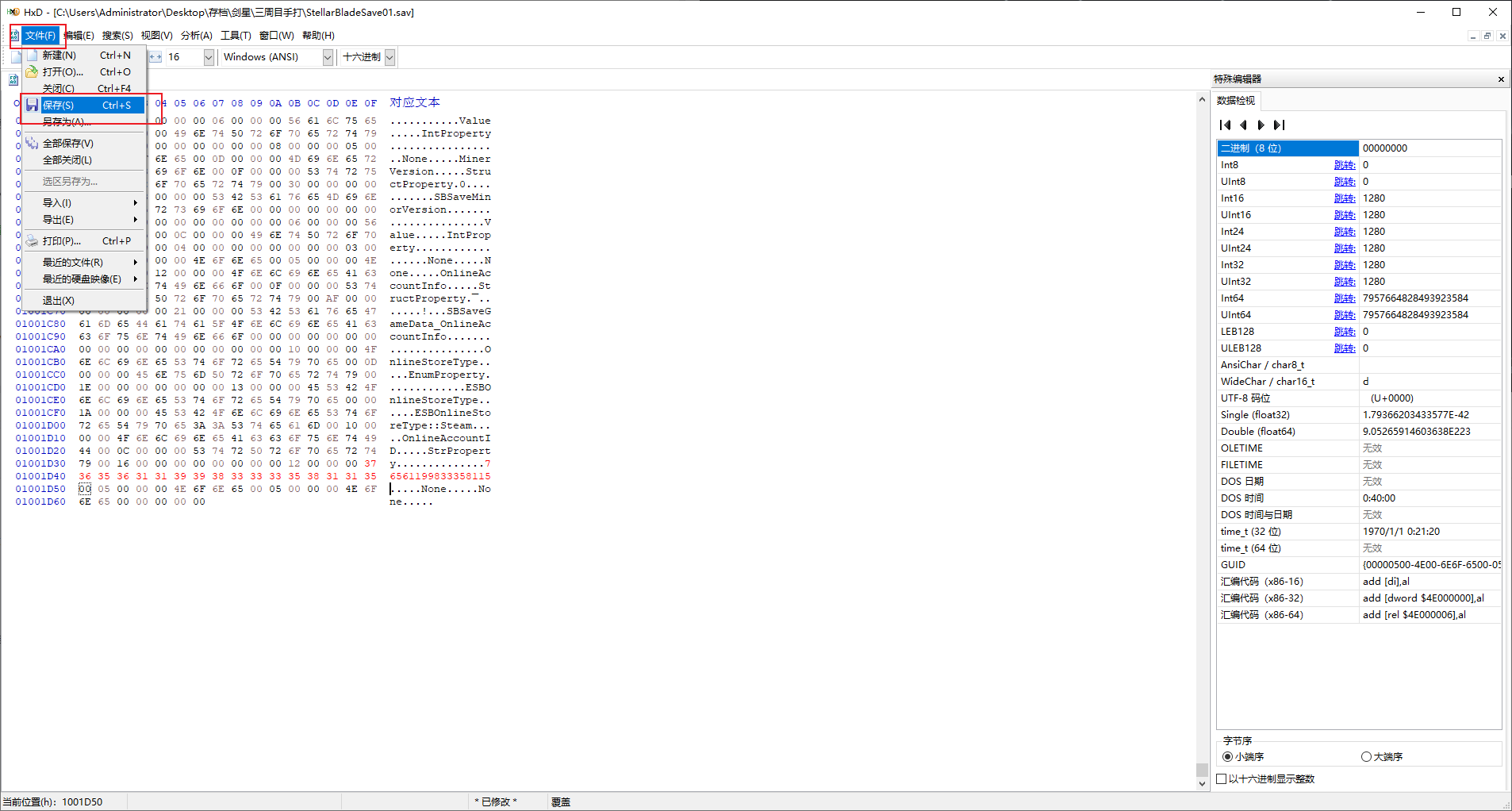
Task: Click the Save floppy disk icon in File menu
Action: [32, 105]
